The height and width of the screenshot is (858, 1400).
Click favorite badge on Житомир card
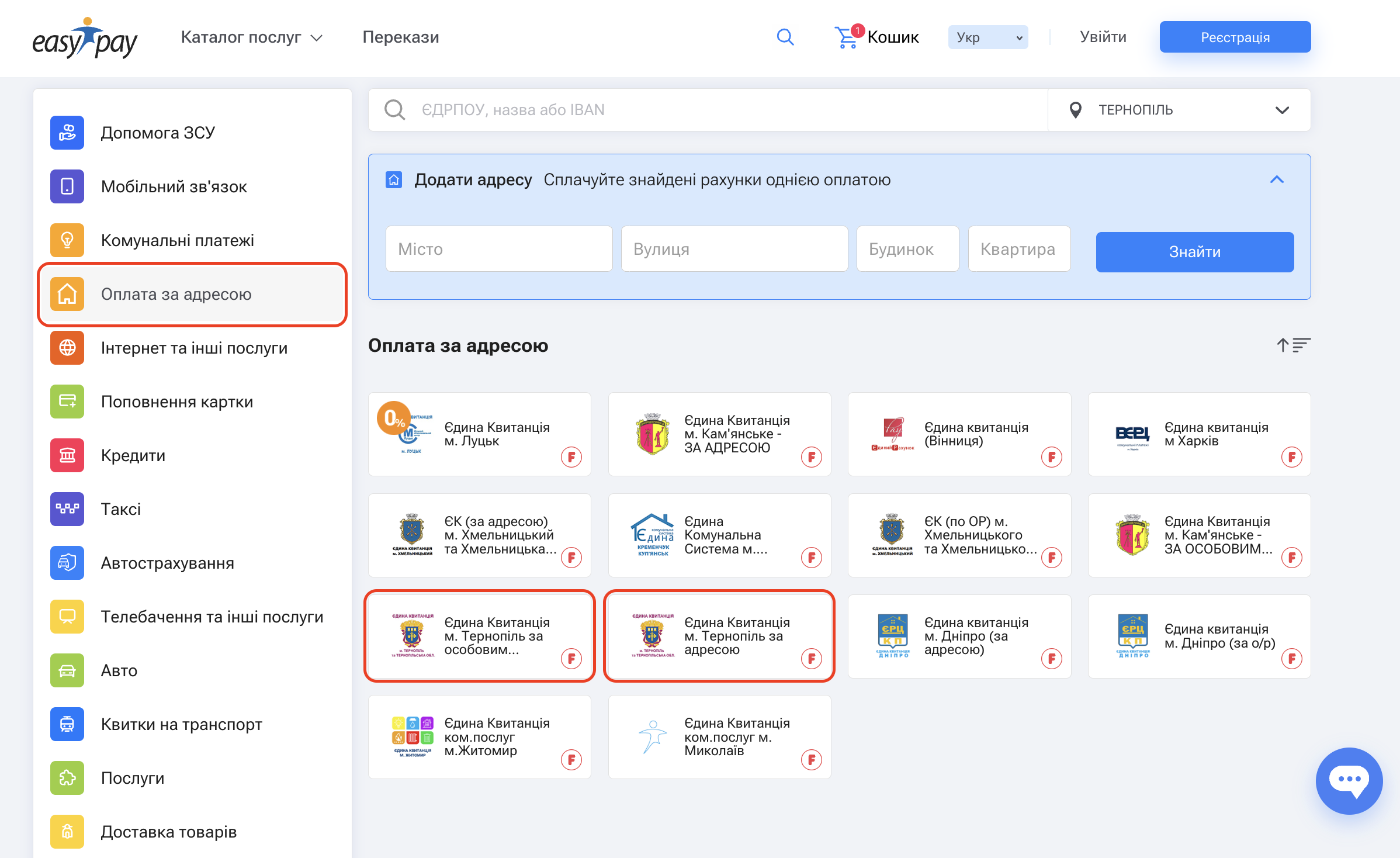tap(571, 760)
